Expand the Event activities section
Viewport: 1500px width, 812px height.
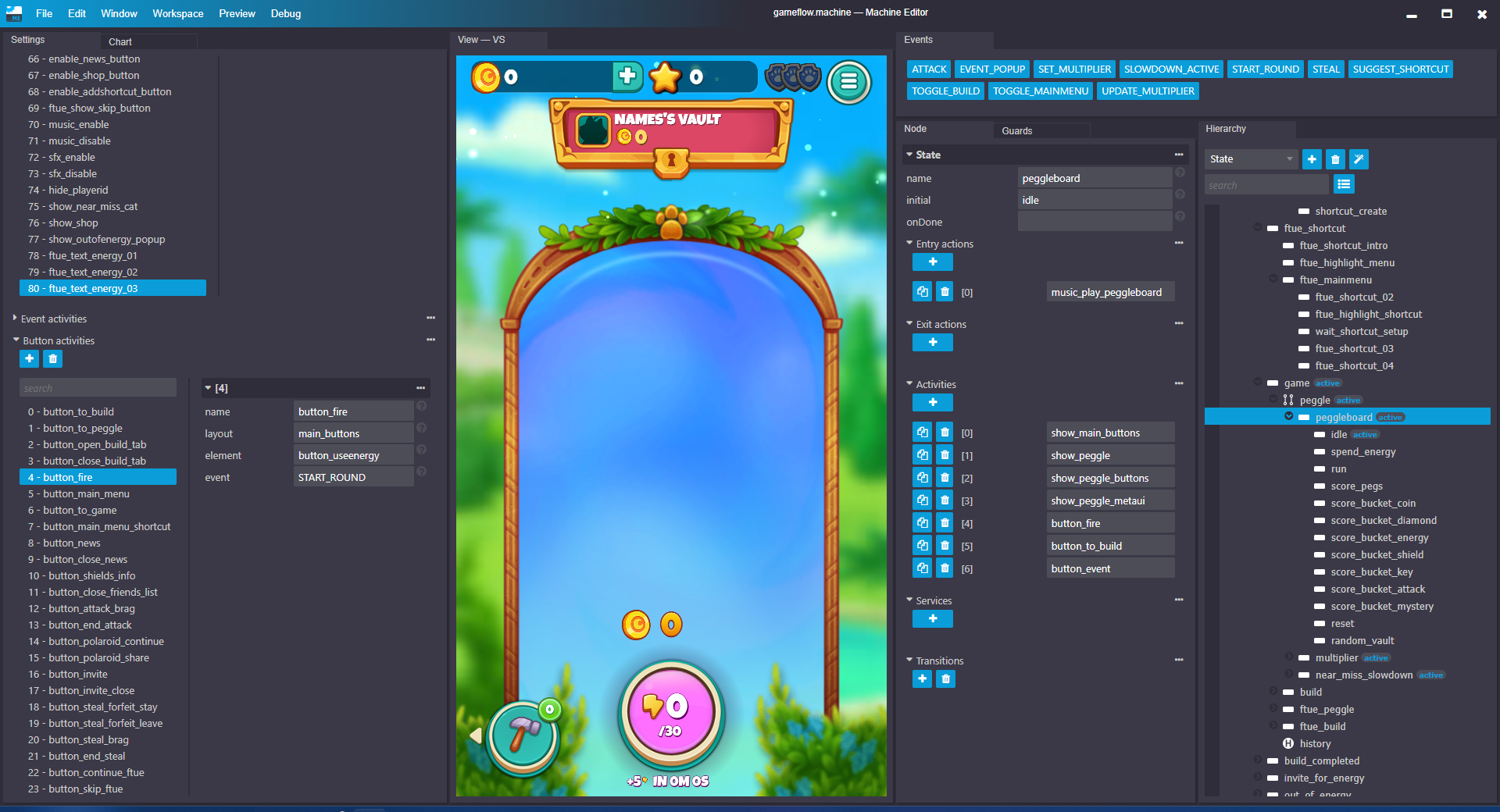tap(15, 318)
